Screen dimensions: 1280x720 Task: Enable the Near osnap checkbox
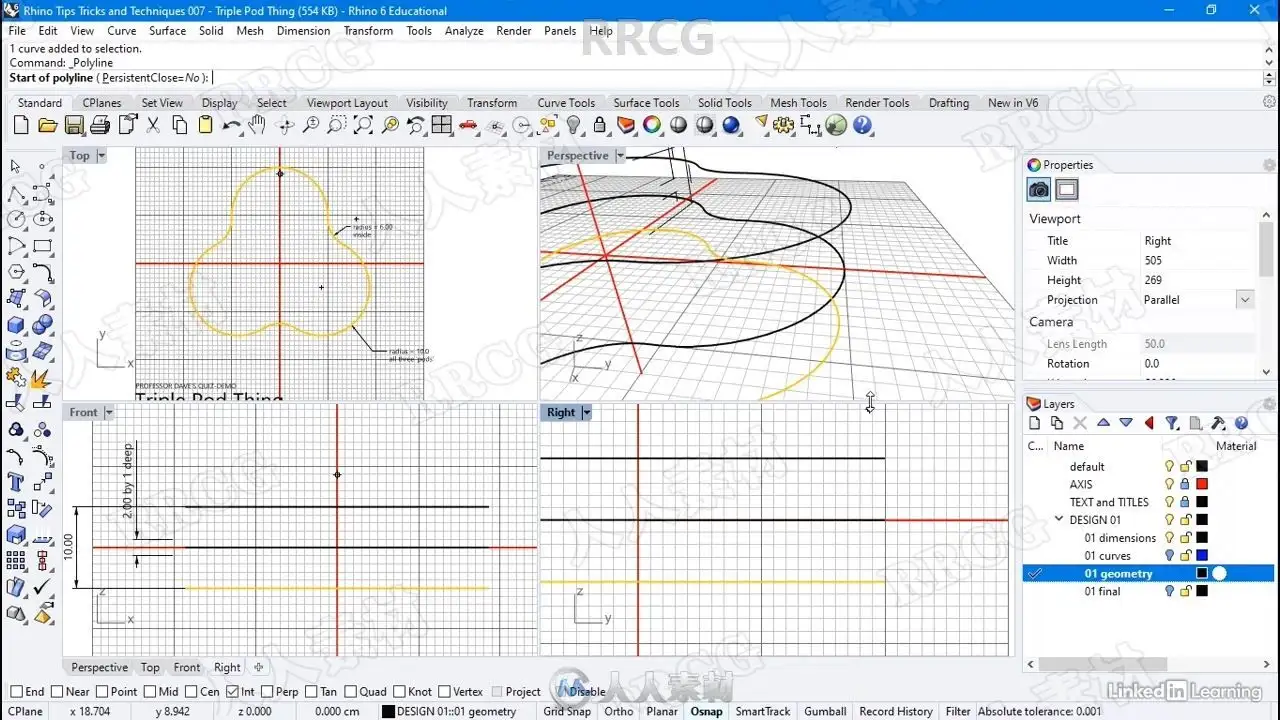tap(56, 691)
